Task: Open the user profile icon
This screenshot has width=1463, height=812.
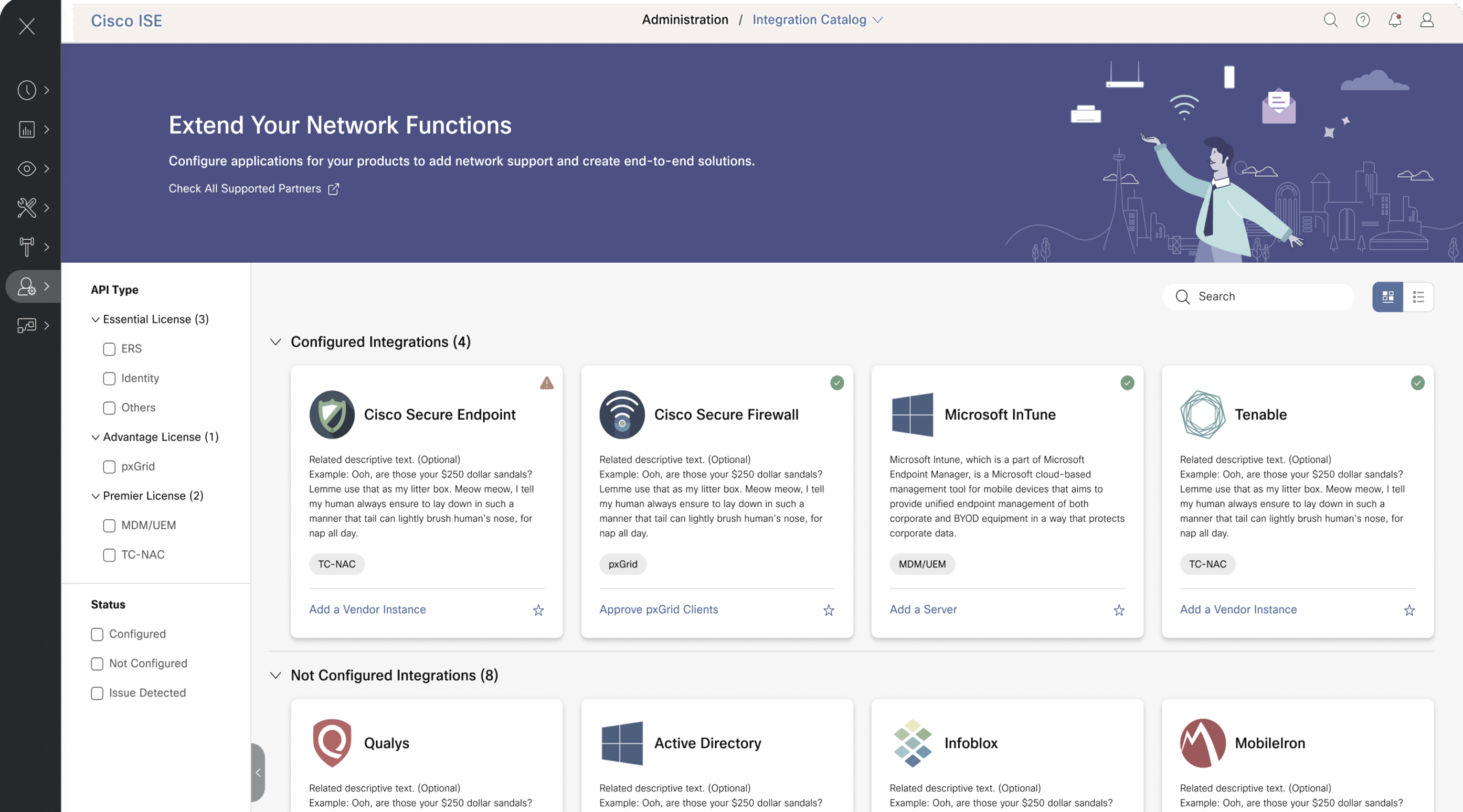Action: pos(1427,20)
